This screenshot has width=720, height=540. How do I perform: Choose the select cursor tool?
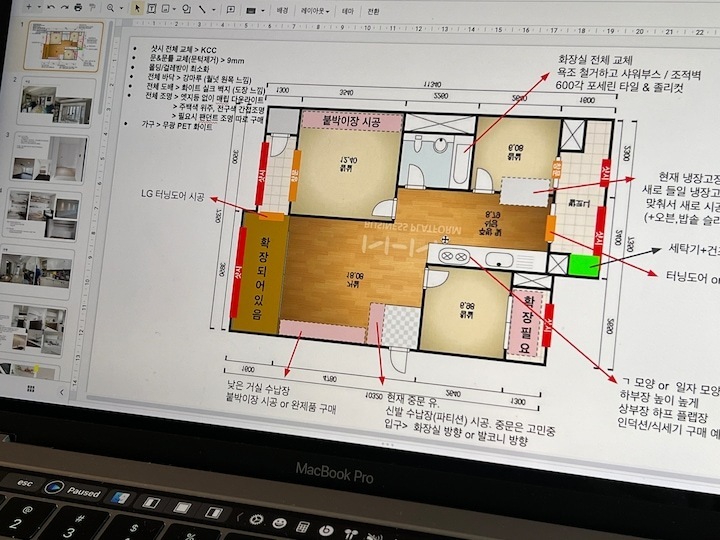[x=137, y=9]
